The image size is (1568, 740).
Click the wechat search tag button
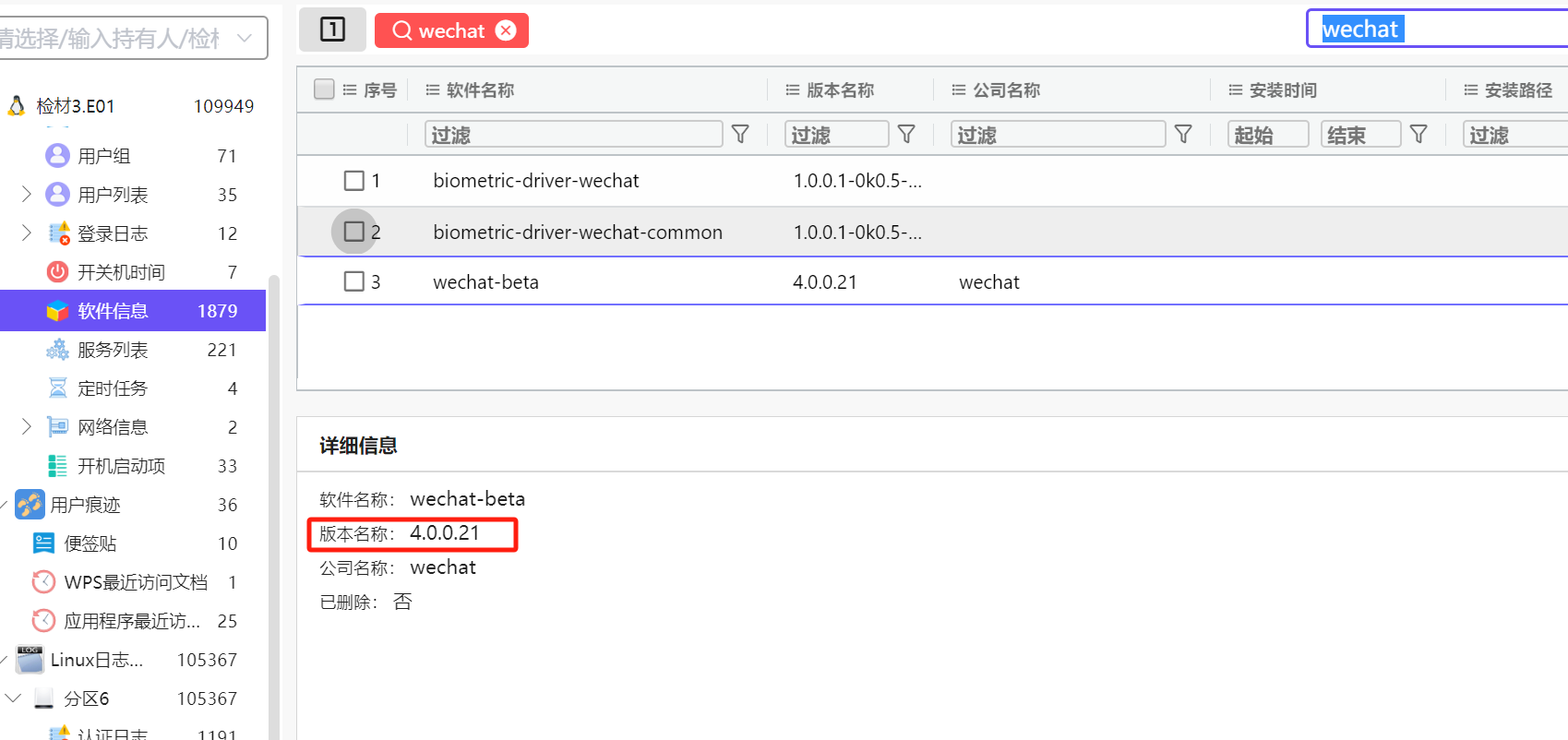coord(451,30)
